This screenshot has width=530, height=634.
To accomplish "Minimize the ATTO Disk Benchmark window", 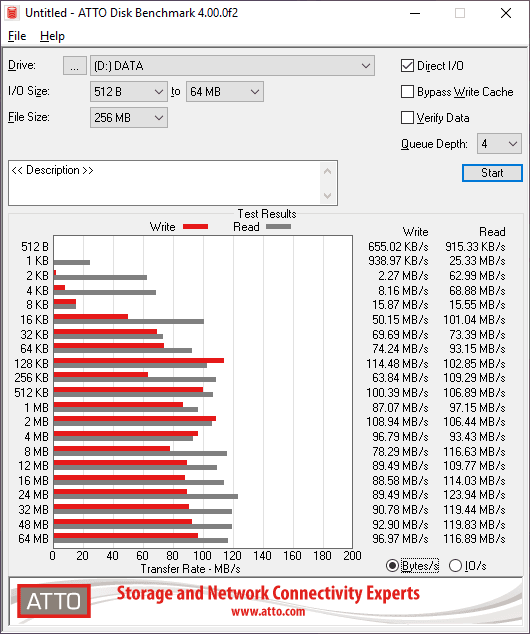I will point(415,13).
